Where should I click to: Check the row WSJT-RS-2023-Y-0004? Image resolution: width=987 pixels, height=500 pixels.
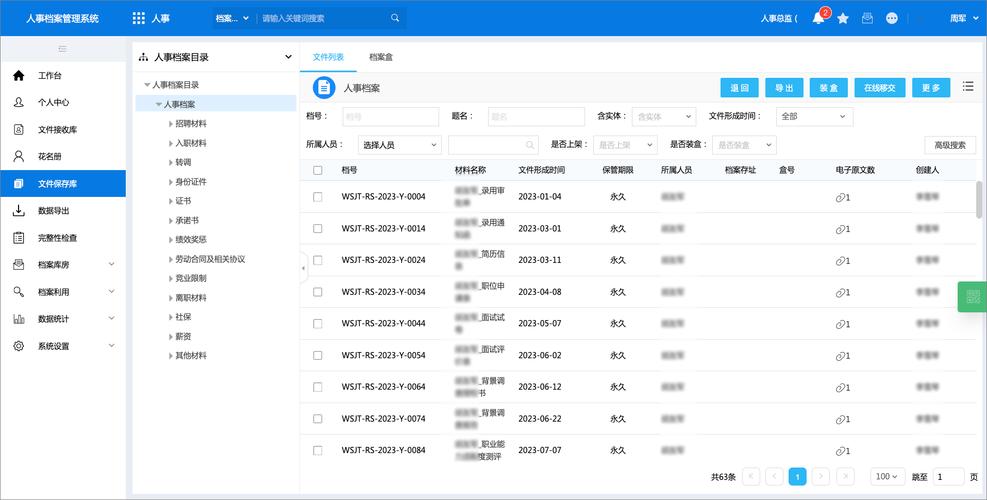point(318,196)
